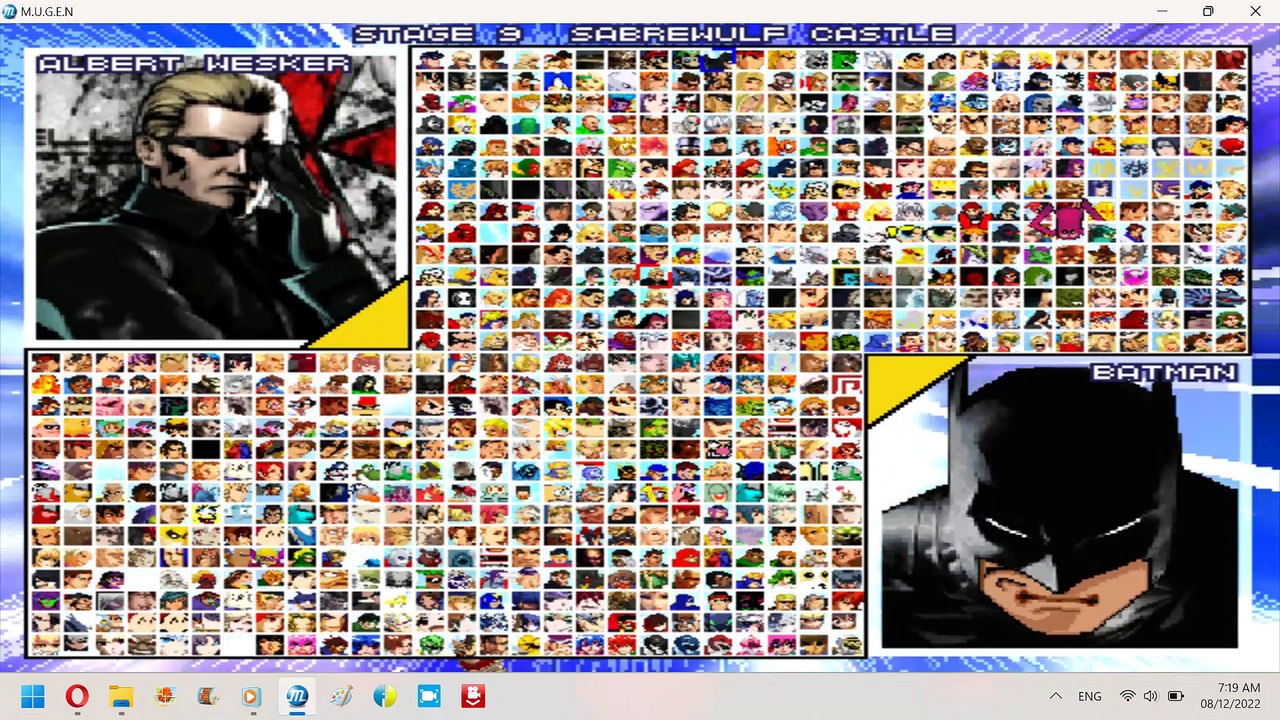The height and width of the screenshot is (720, 1280).
Task: Click the Albert Wesker portrait
Action: [x=216, y=197]
